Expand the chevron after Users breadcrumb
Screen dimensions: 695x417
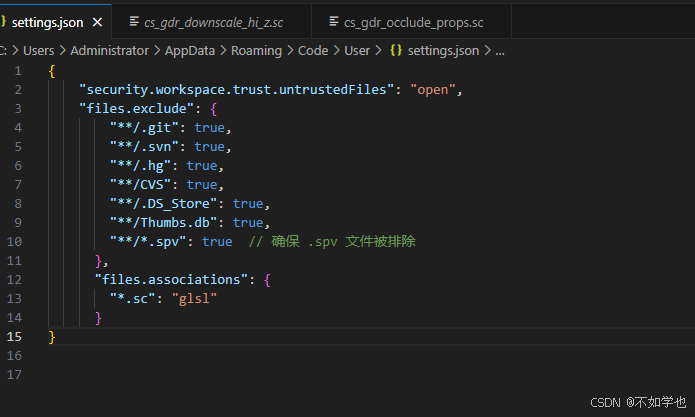(62, 51)
